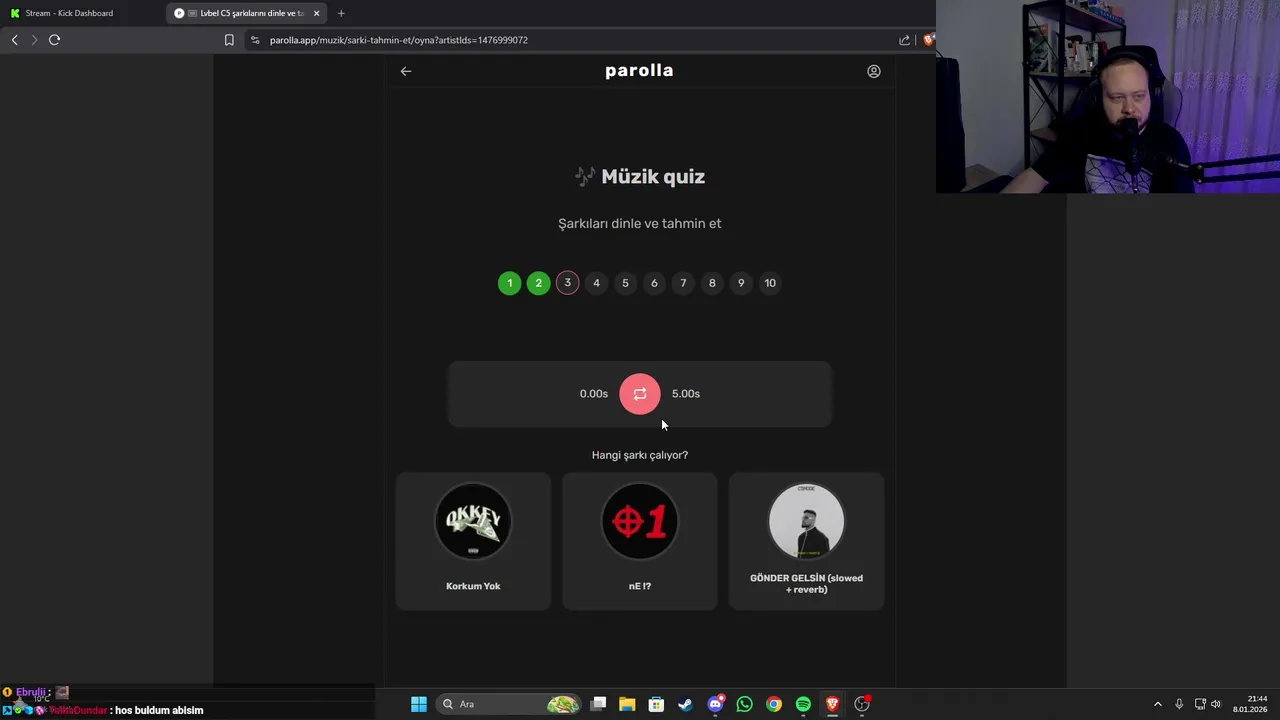The width and height of the screenshot is (1280, 720).
Task: Click the taskbar Ara search box
Action: (x=510, y=704)
